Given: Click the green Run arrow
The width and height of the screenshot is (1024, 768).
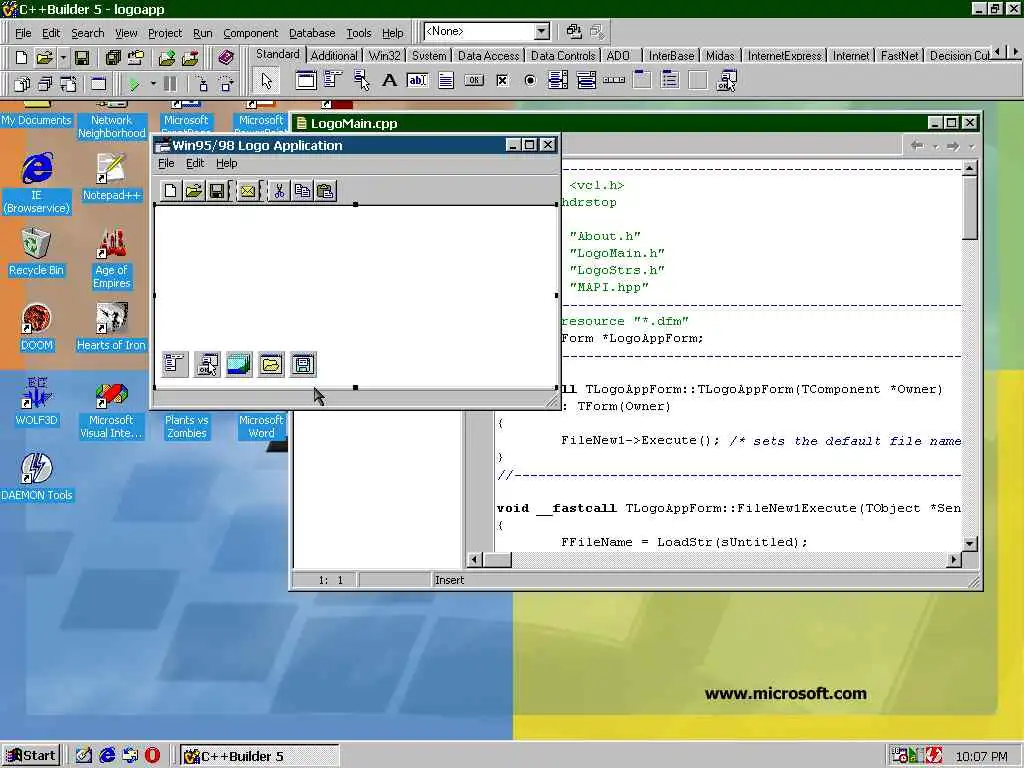Looking at the screenshot, I should coord(134,84).
